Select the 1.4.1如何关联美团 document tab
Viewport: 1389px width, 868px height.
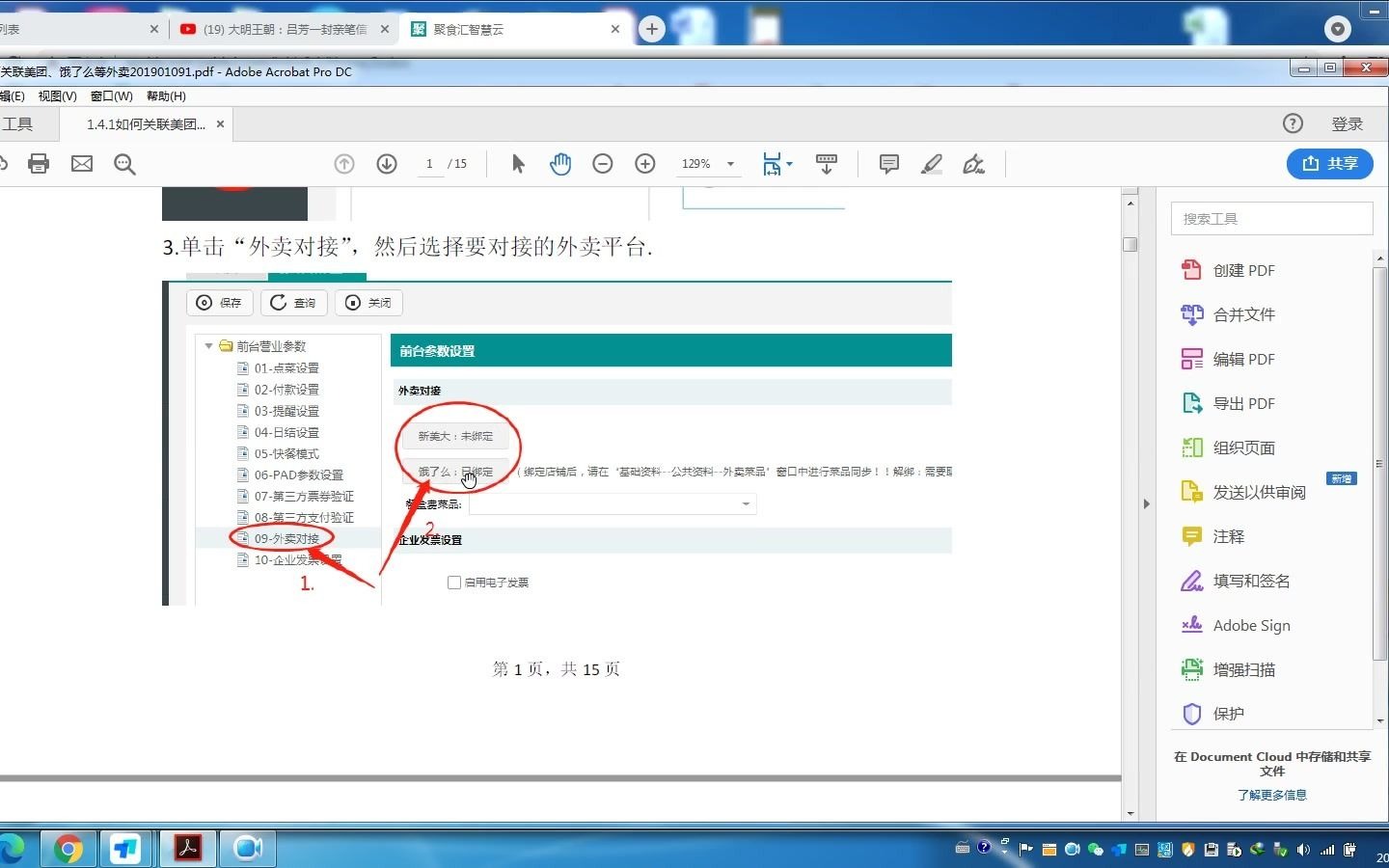point(145,124)
